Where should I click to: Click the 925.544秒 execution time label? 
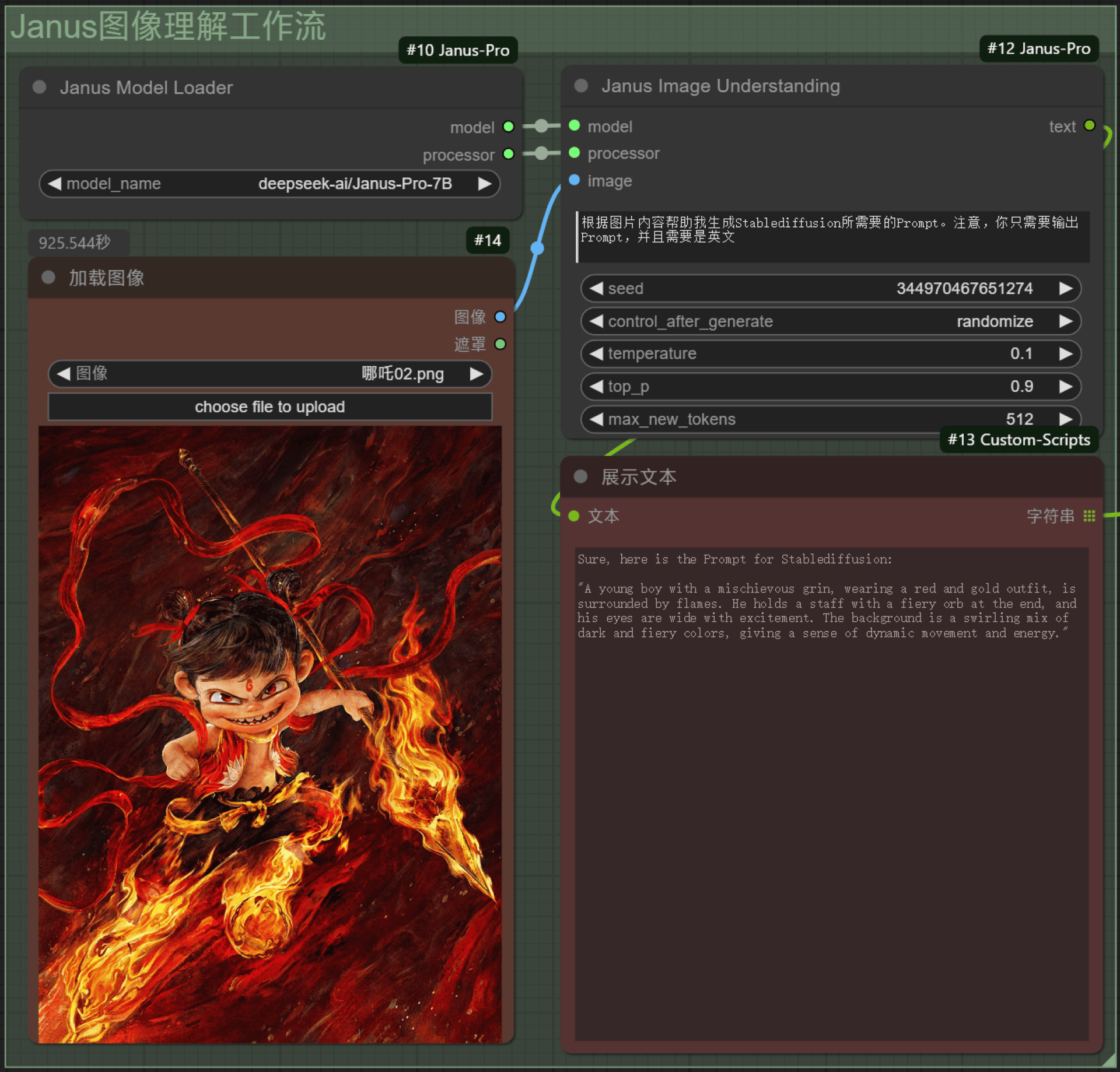pyautogui.click(x=75, y=243)
